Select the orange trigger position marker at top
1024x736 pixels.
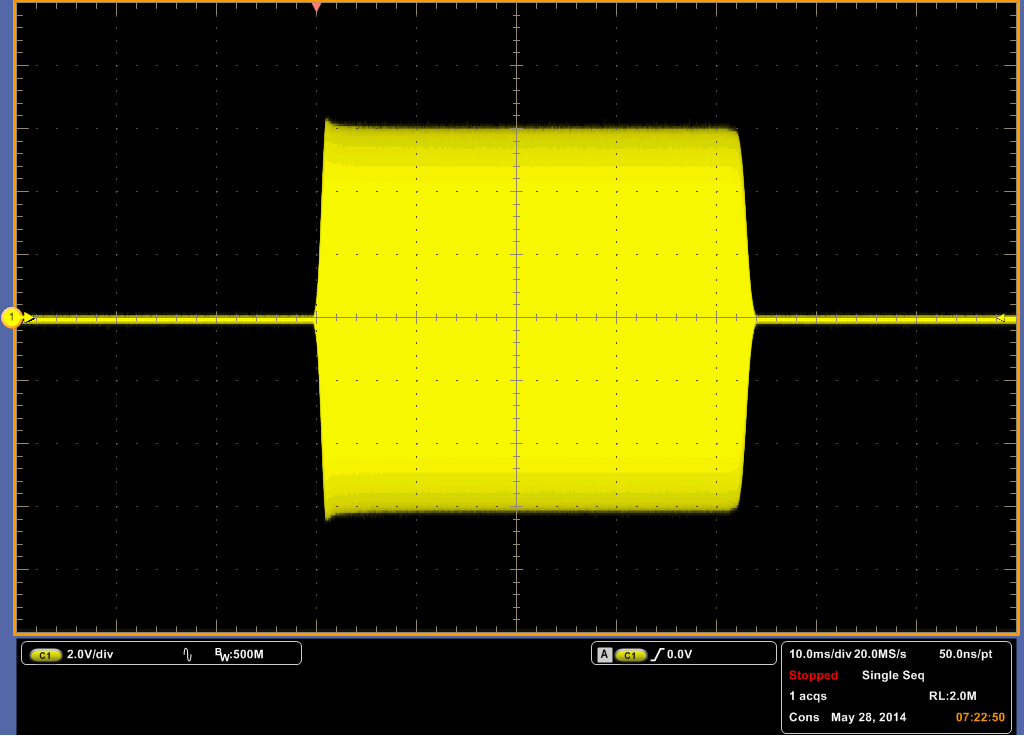(317, 8)
